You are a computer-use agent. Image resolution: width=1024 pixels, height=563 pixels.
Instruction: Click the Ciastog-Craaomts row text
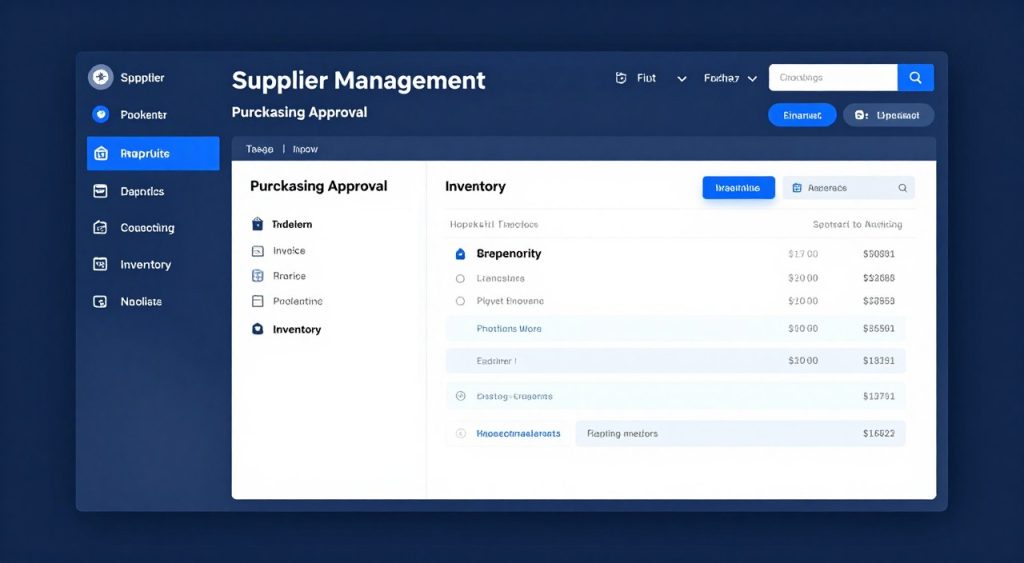tap(514, 396)
